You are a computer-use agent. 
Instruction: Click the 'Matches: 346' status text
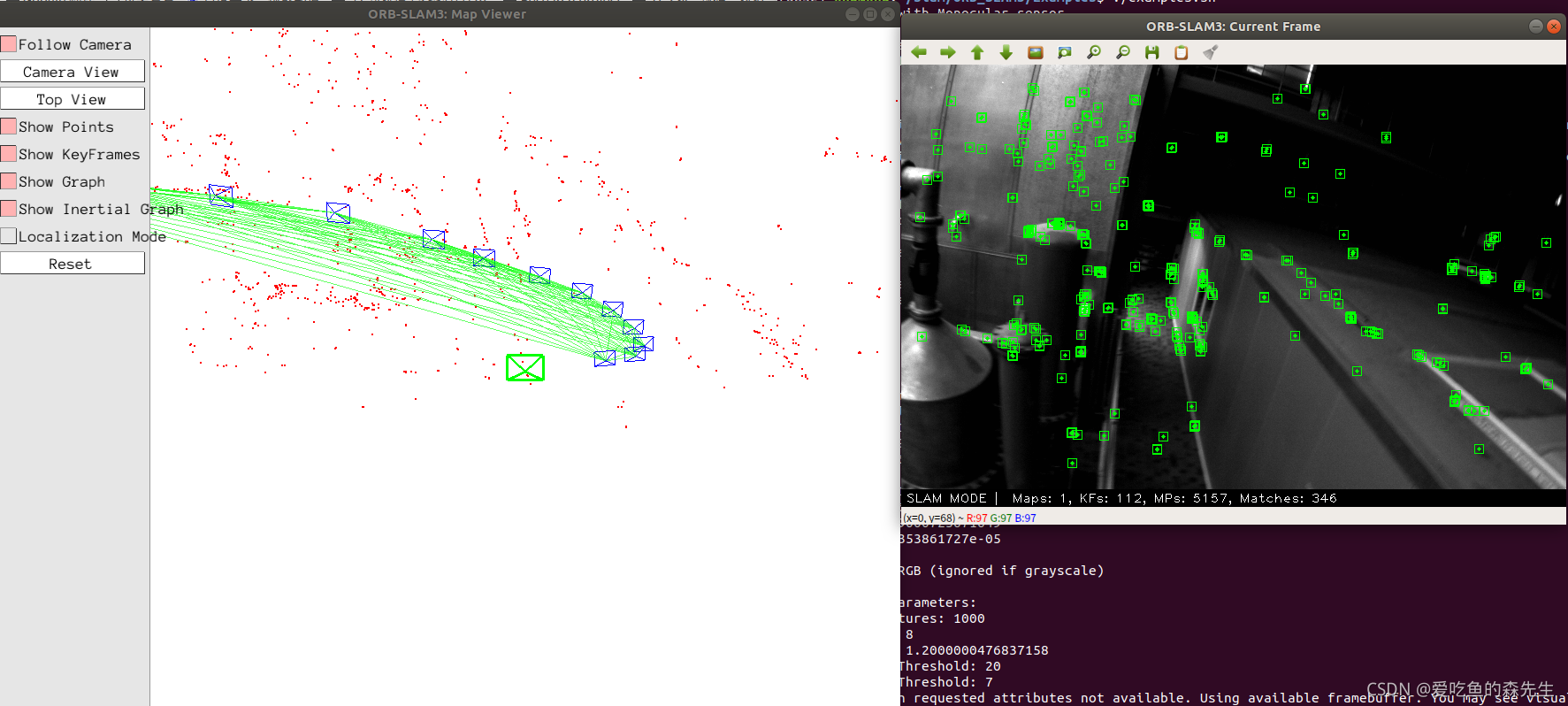pos(1288,498)
